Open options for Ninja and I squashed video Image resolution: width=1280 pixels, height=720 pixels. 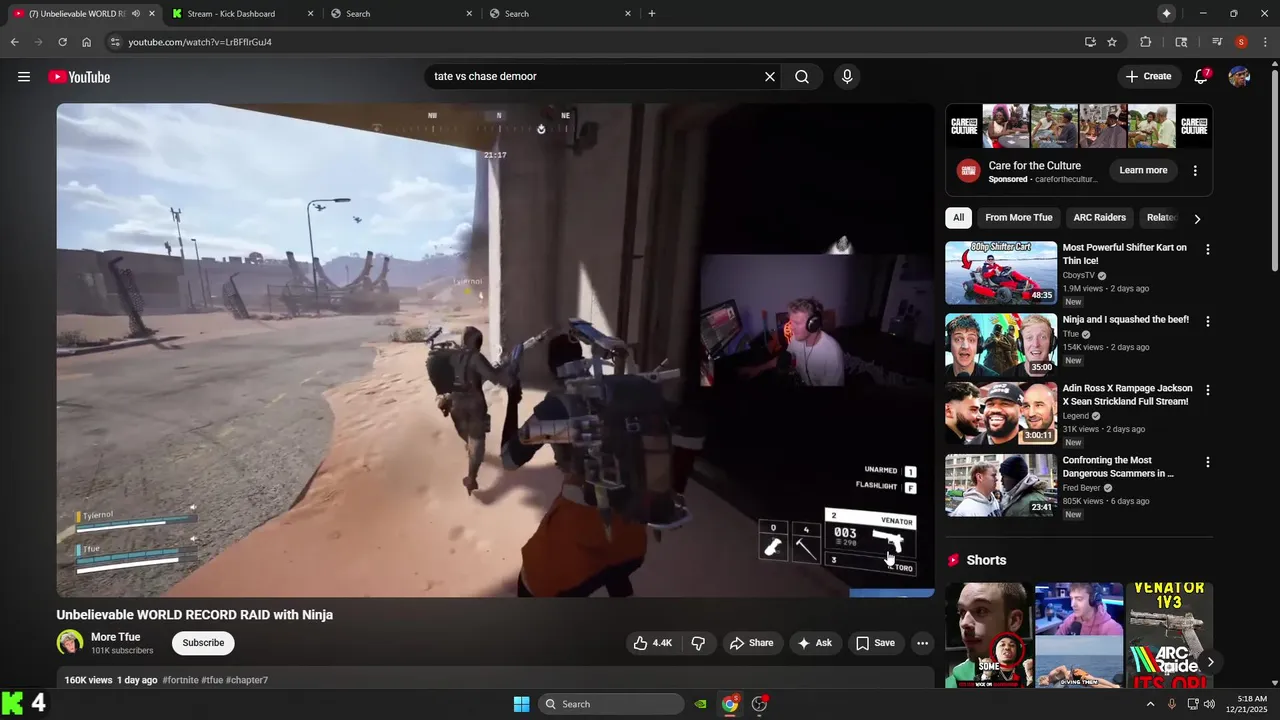[1207, 321]
